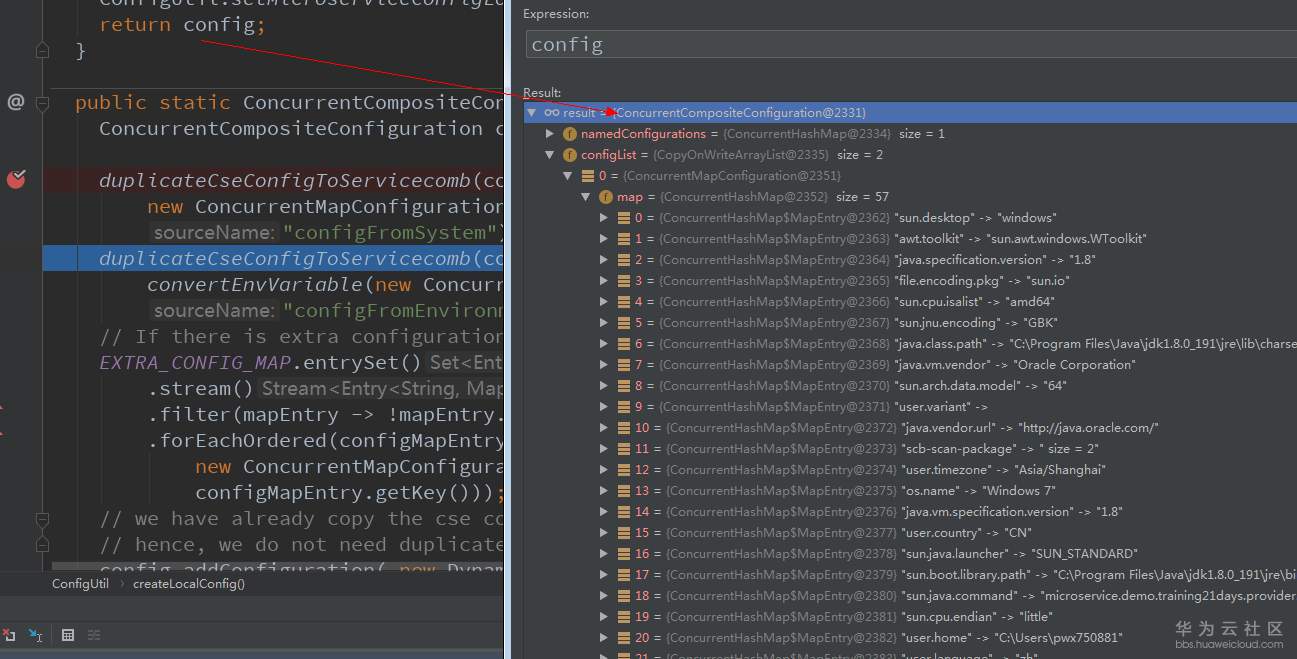Viewport: 1297px width, 659px height.
Task: Click into the Expression input containing config
Action: point(910,45)
